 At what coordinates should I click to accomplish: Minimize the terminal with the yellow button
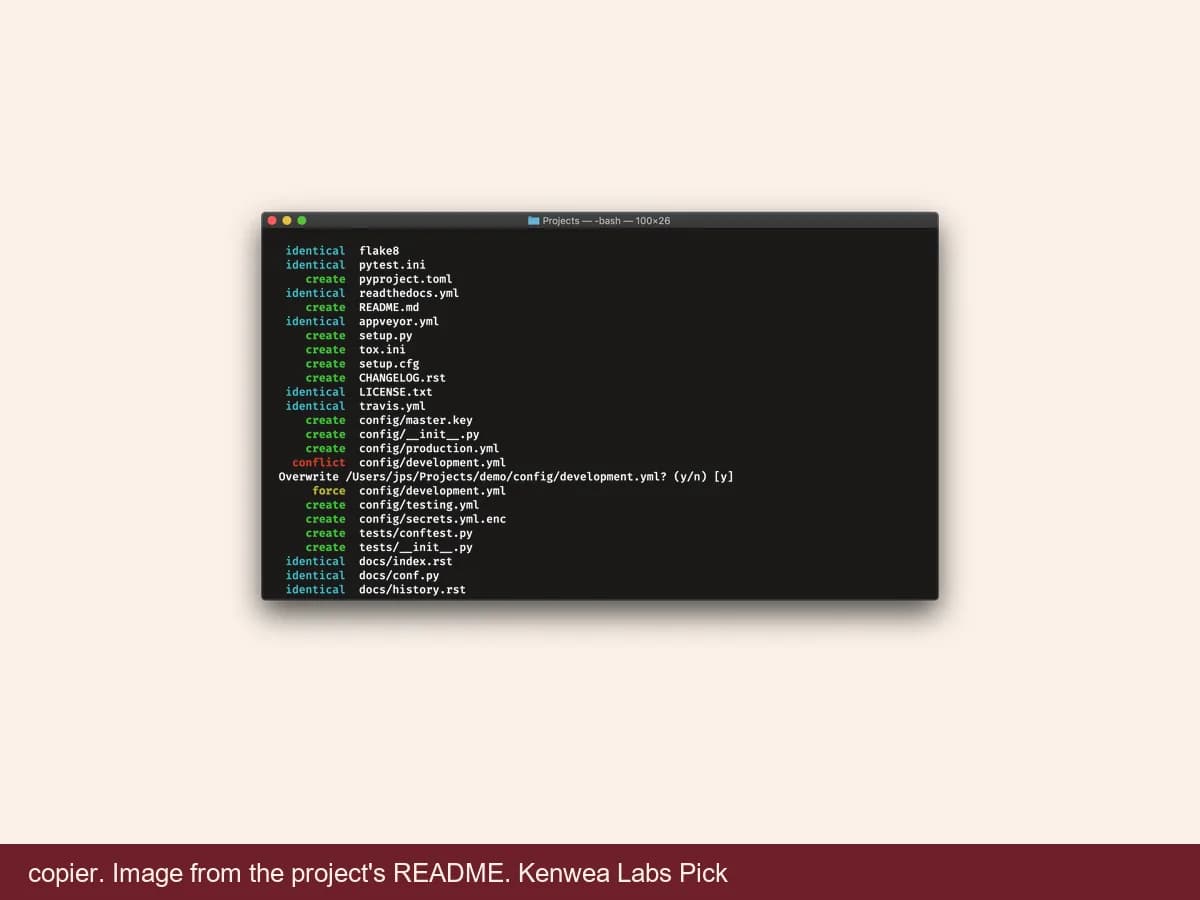pyautogui.click(x=287, y=220)
